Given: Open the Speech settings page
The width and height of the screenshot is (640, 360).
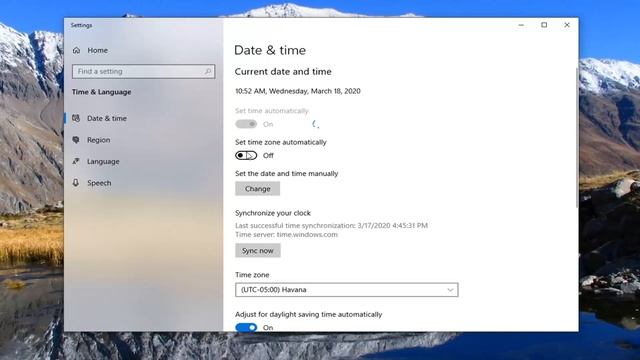Looking at the screenshot, I should coord(99,183).
